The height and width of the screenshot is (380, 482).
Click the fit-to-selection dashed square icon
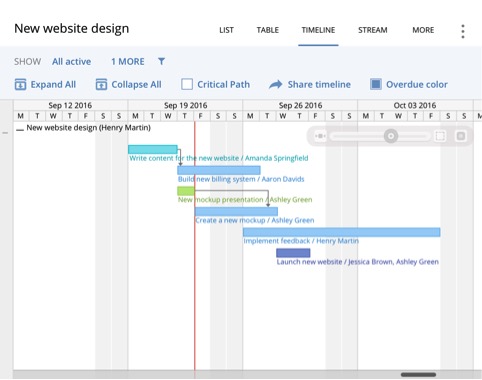pyautogui.click(x=440, y=136)
